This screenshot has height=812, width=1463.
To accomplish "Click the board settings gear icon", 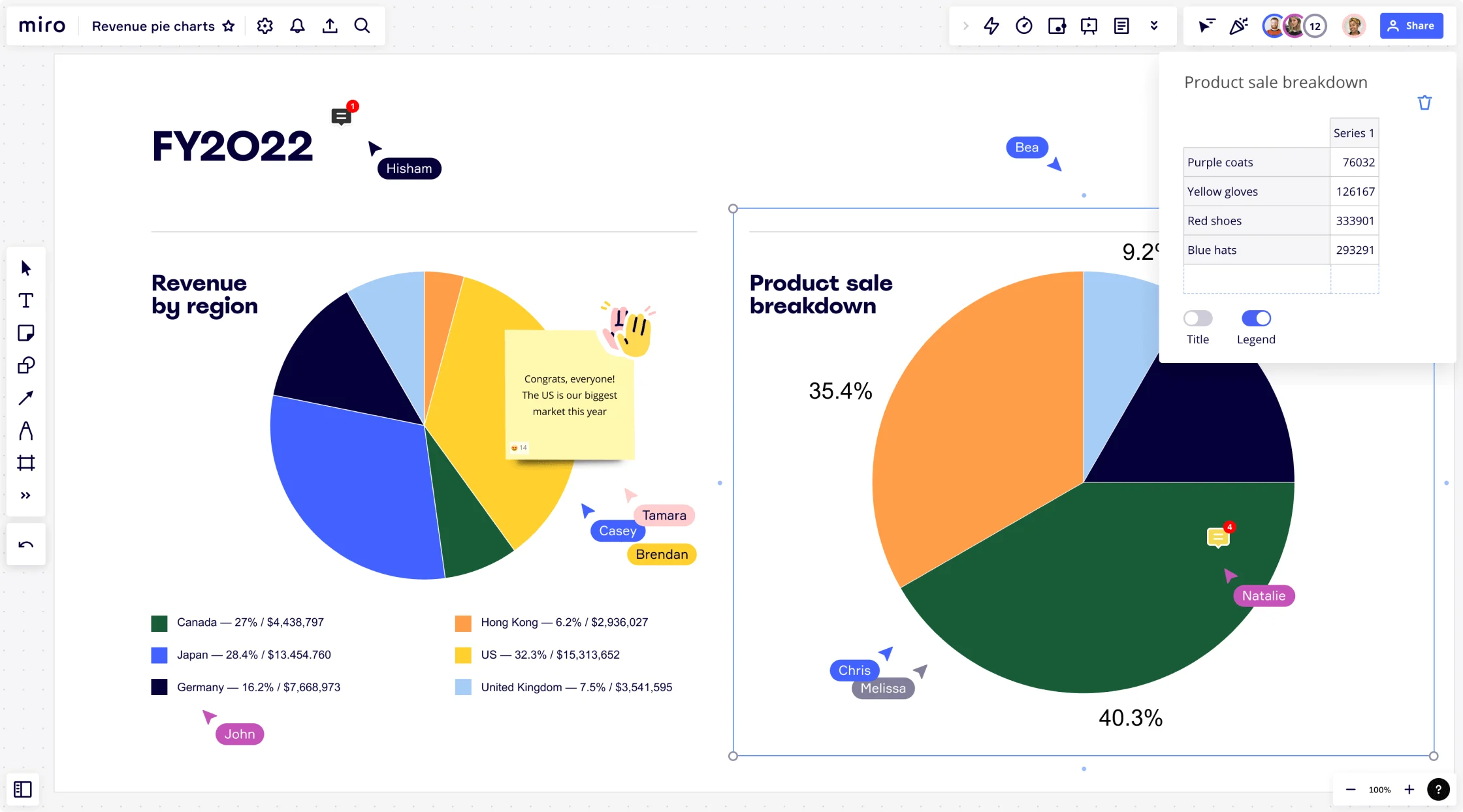I will (265, 25).
